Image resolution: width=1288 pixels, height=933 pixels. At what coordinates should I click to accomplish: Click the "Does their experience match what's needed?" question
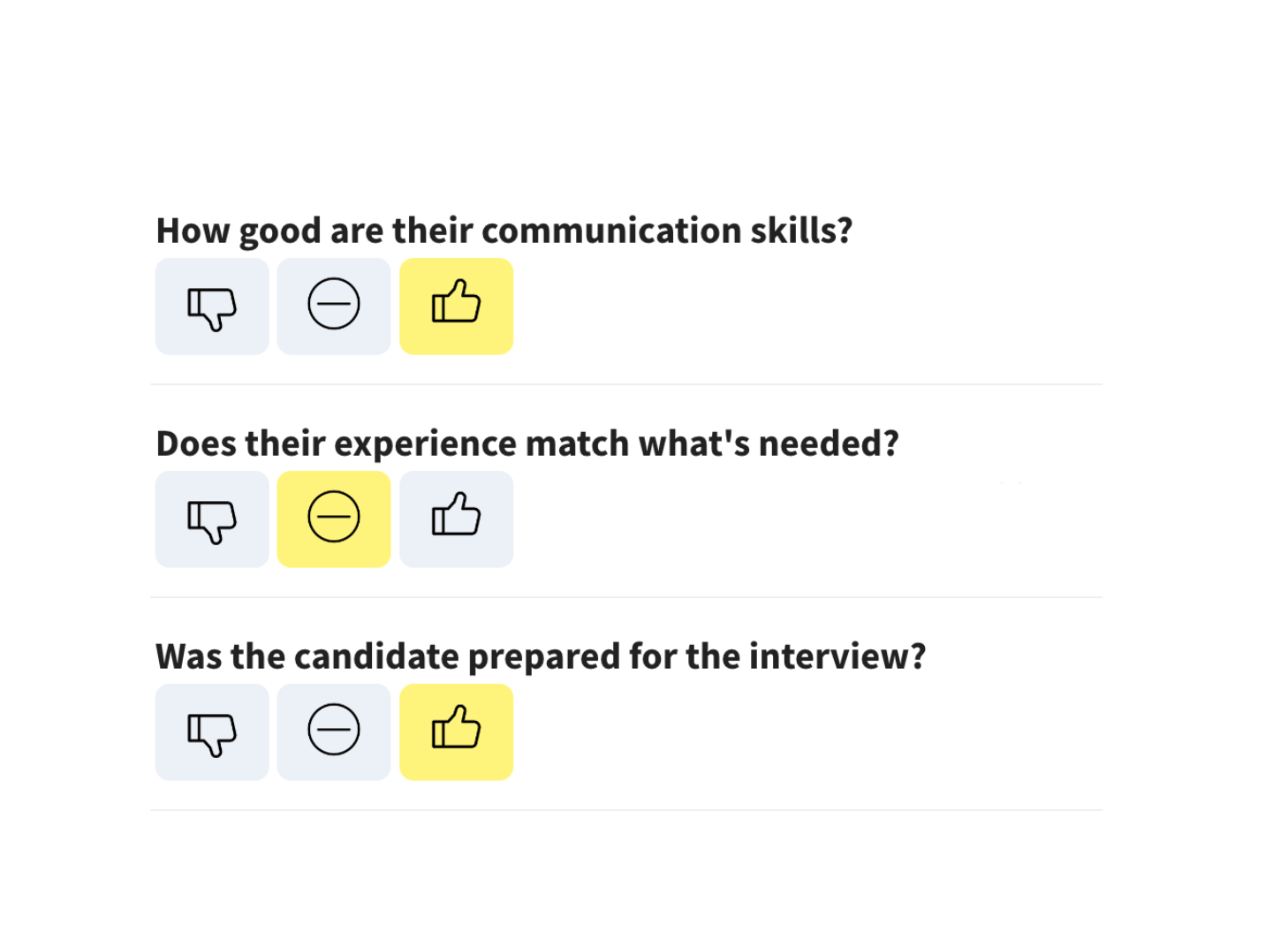click(x=527, y=444)
